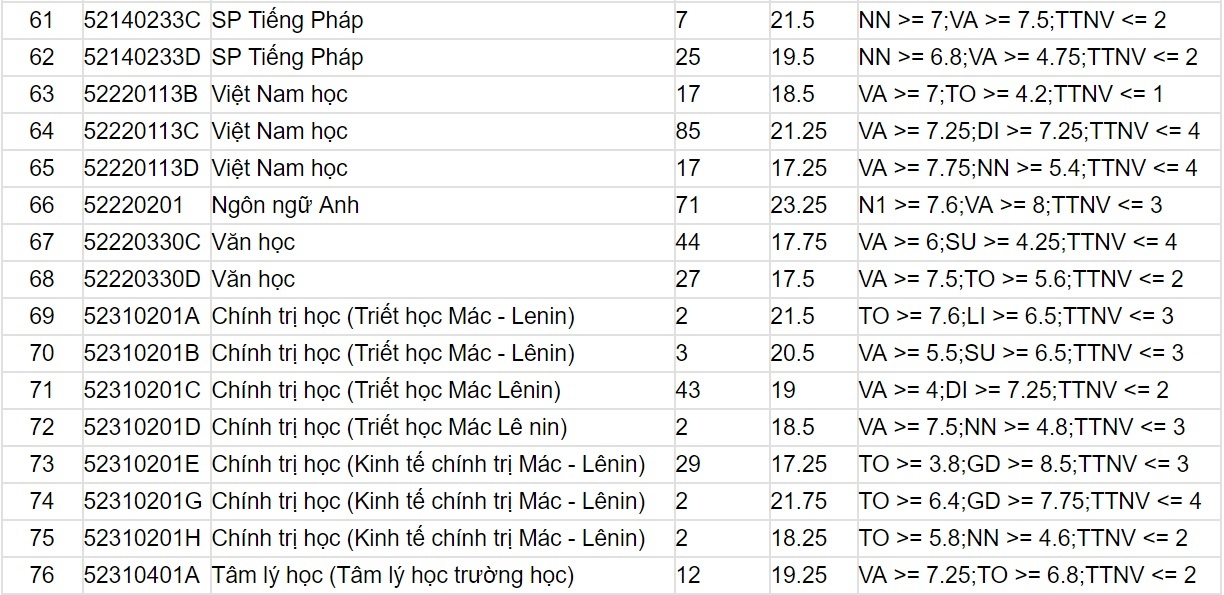Click the quantity cell showing 71
Image resolution: width=1224 pixels, height=595 pixels.
(689, 205)
